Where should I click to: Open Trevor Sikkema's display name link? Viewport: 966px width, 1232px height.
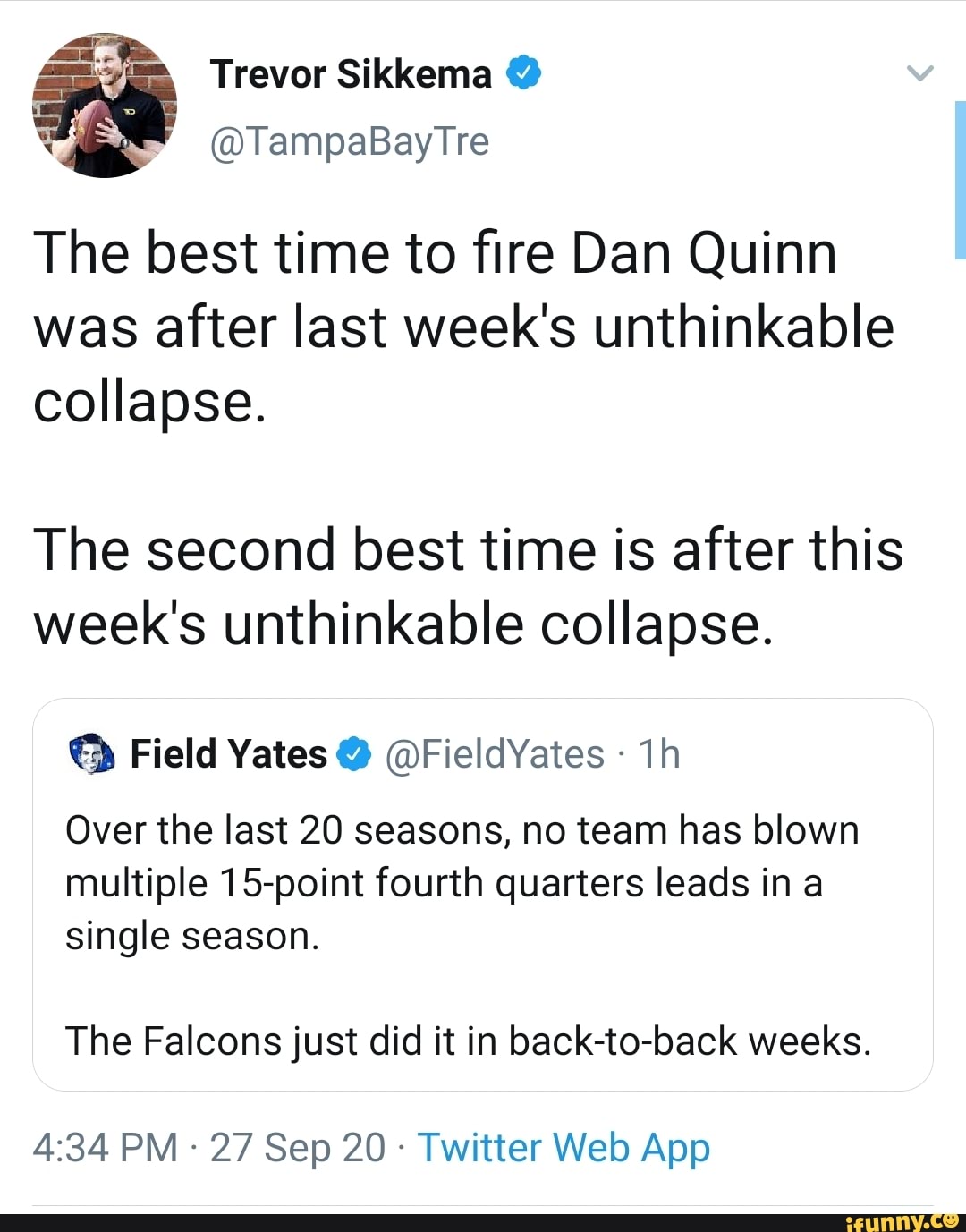(351, 74)
